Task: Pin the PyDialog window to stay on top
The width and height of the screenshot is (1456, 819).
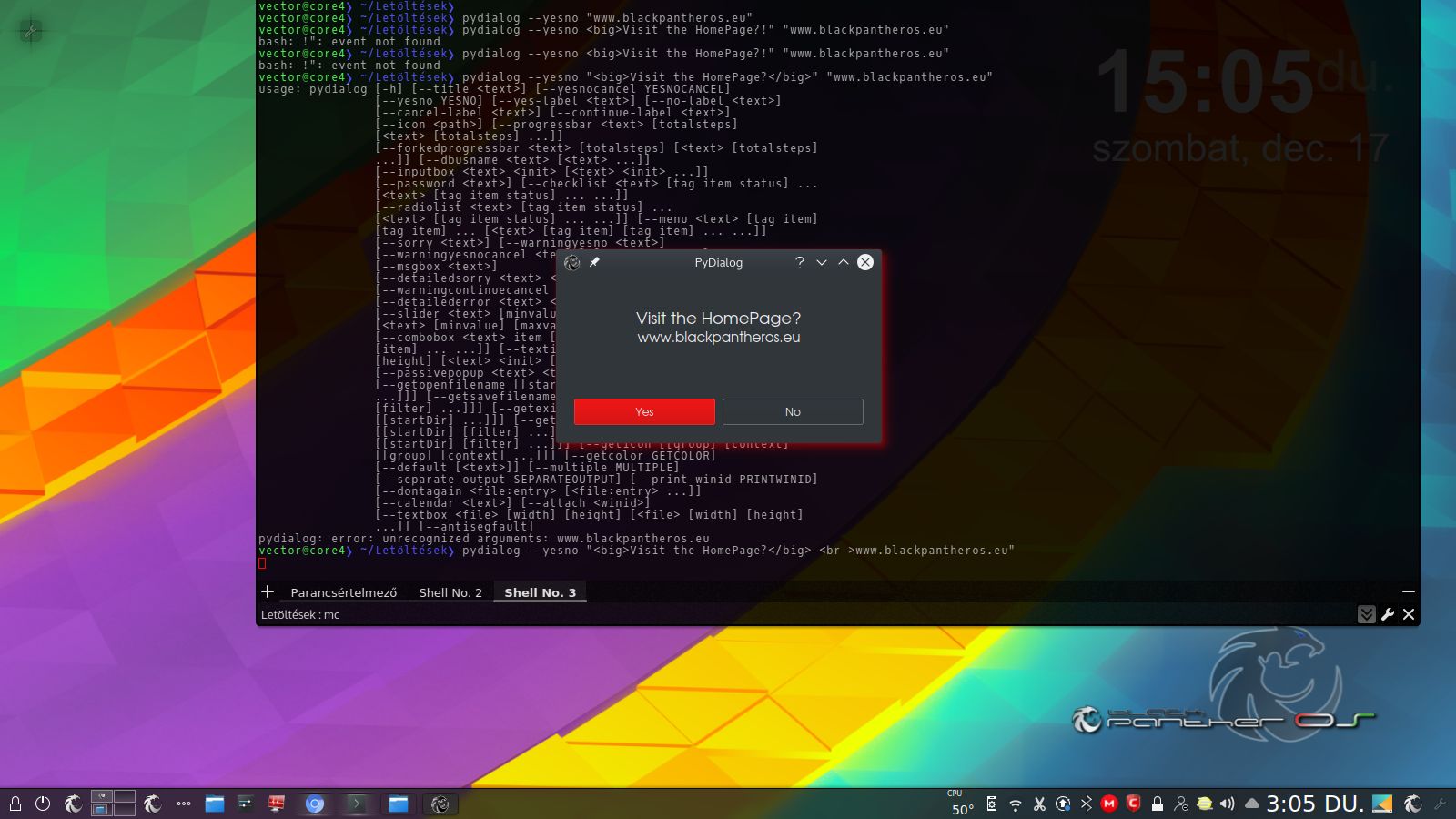Action: point(595,262)
